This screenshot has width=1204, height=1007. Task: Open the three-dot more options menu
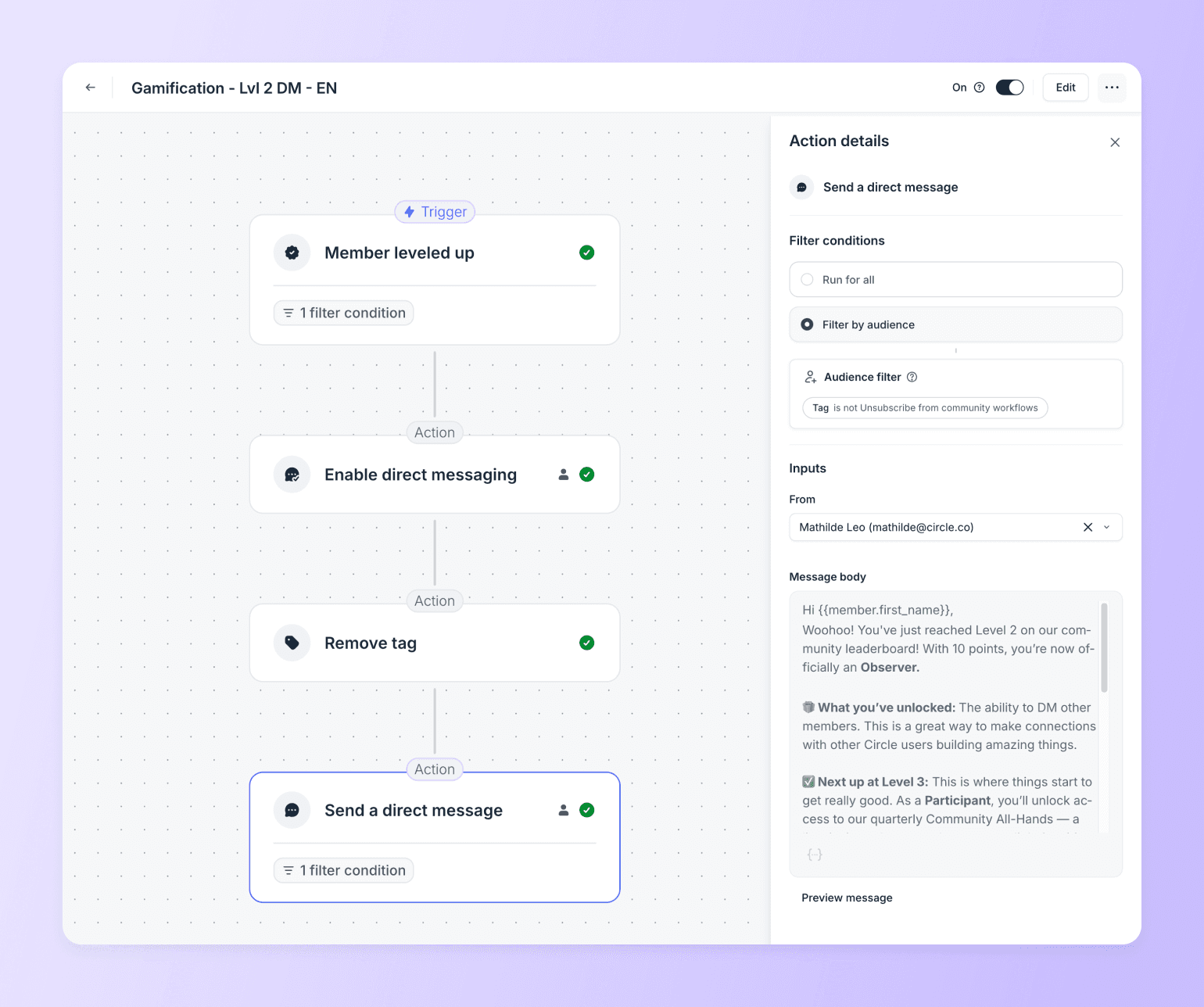(1112, 88)
